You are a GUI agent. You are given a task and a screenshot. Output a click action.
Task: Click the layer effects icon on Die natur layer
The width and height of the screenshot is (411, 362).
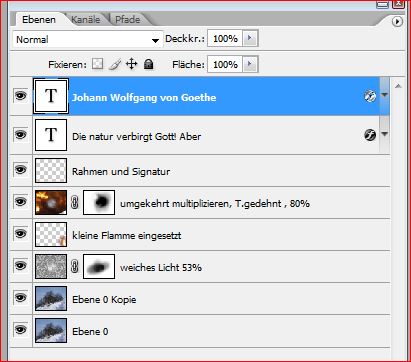(x=370, y=135)
